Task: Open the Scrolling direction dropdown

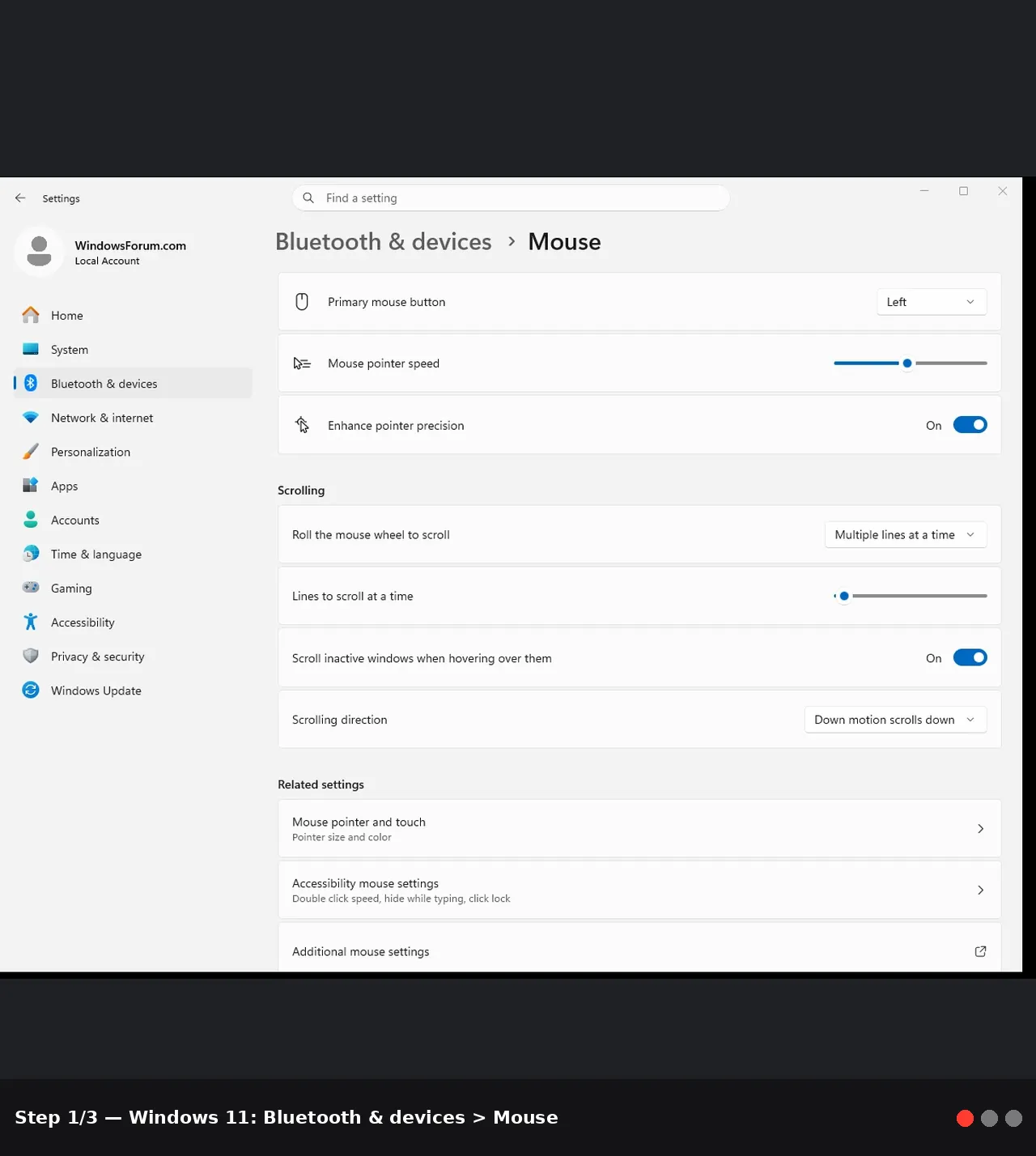Action: 895,720
